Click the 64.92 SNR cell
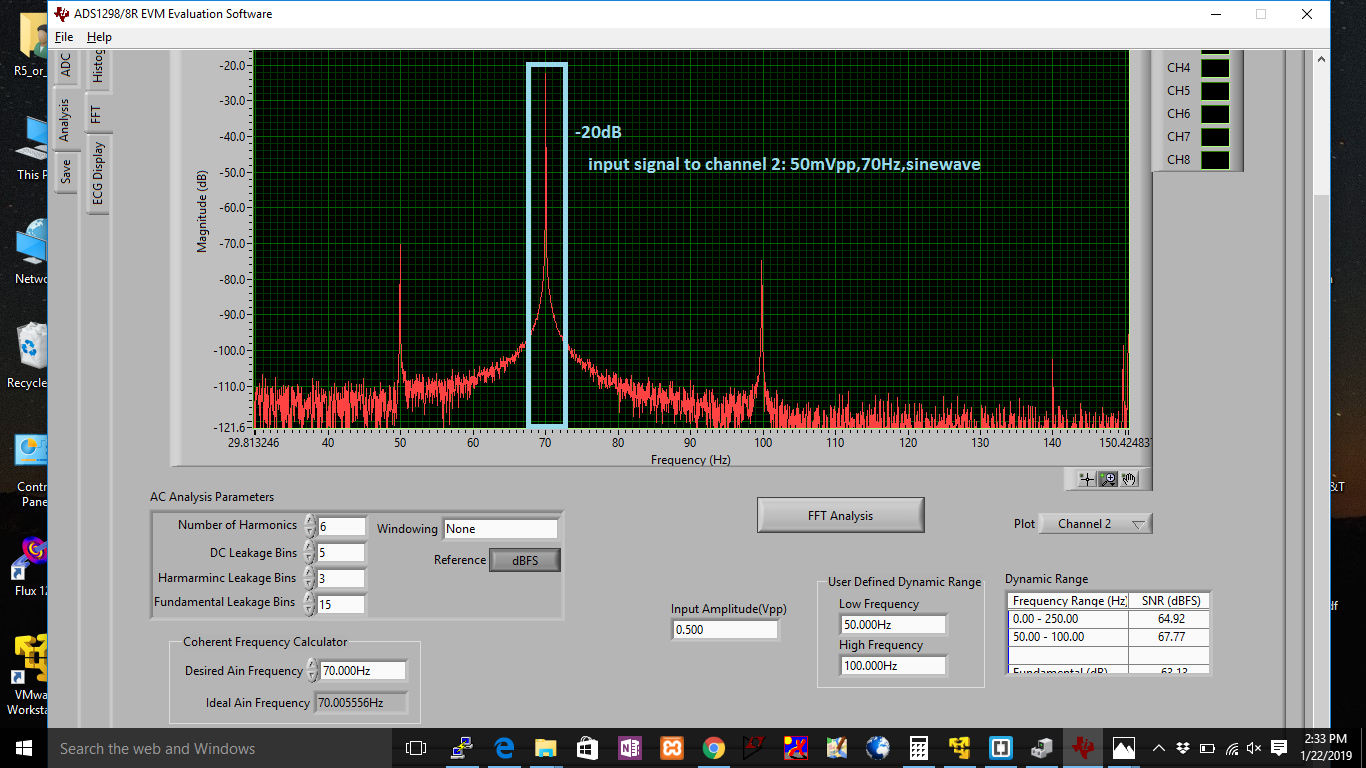This screenshot has width=1366, height=768. click(x=1169, y=619)
